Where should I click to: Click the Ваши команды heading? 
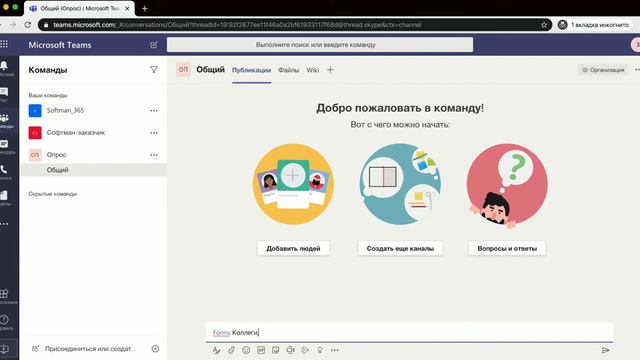click(48, 96)
